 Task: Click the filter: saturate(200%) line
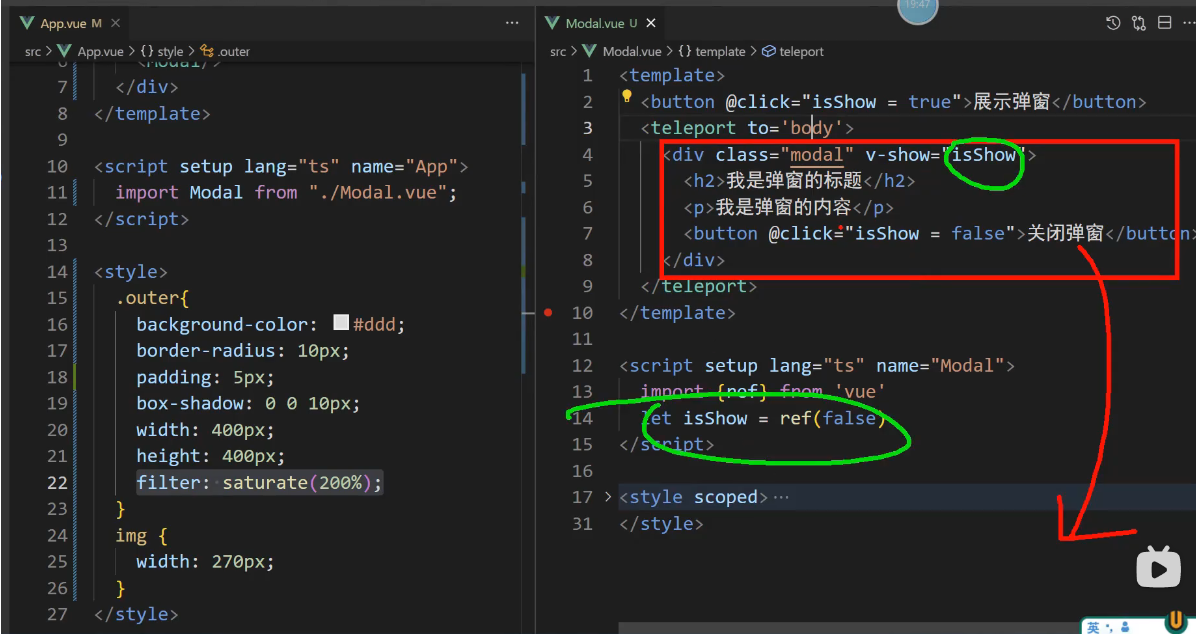pyautogui.click(x=259, y=483)
